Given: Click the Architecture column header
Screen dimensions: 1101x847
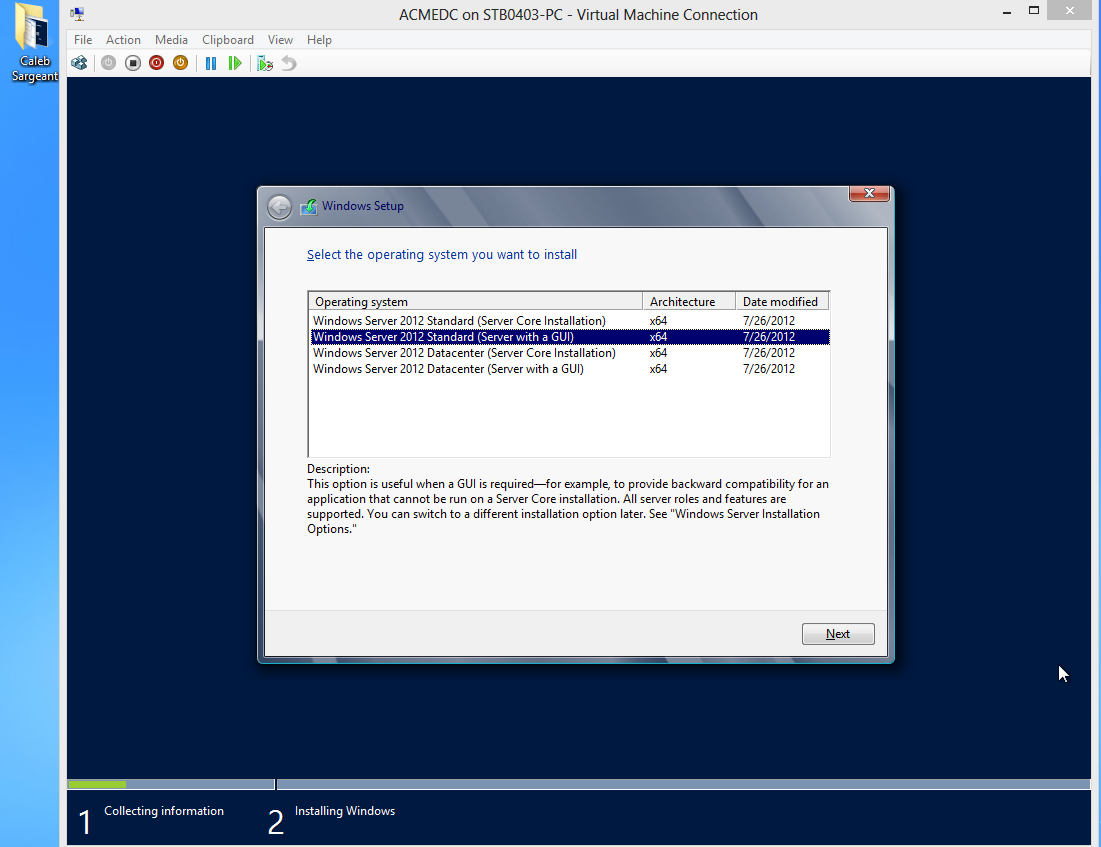Looking at the screenshot, I should (689, 301).
